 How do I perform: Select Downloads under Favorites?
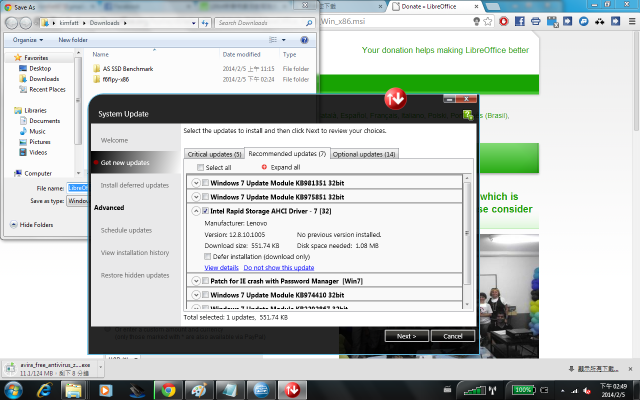[39, 79]
